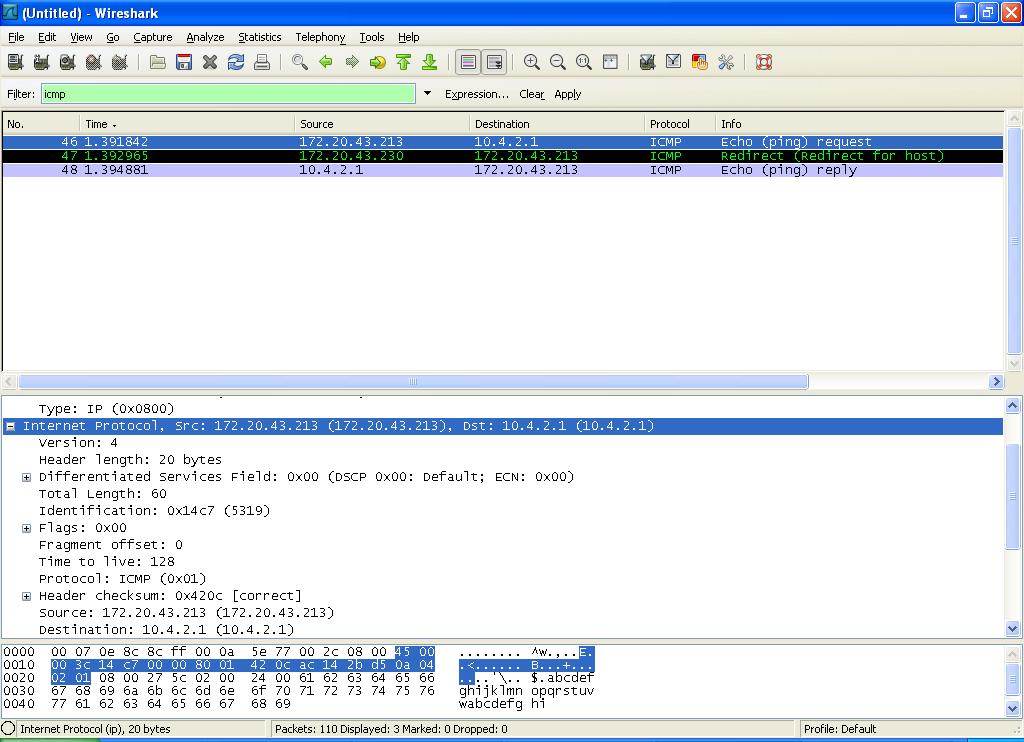Open the capture options icon
Screen dimensions: 1024x742
[x=42, y=62]
